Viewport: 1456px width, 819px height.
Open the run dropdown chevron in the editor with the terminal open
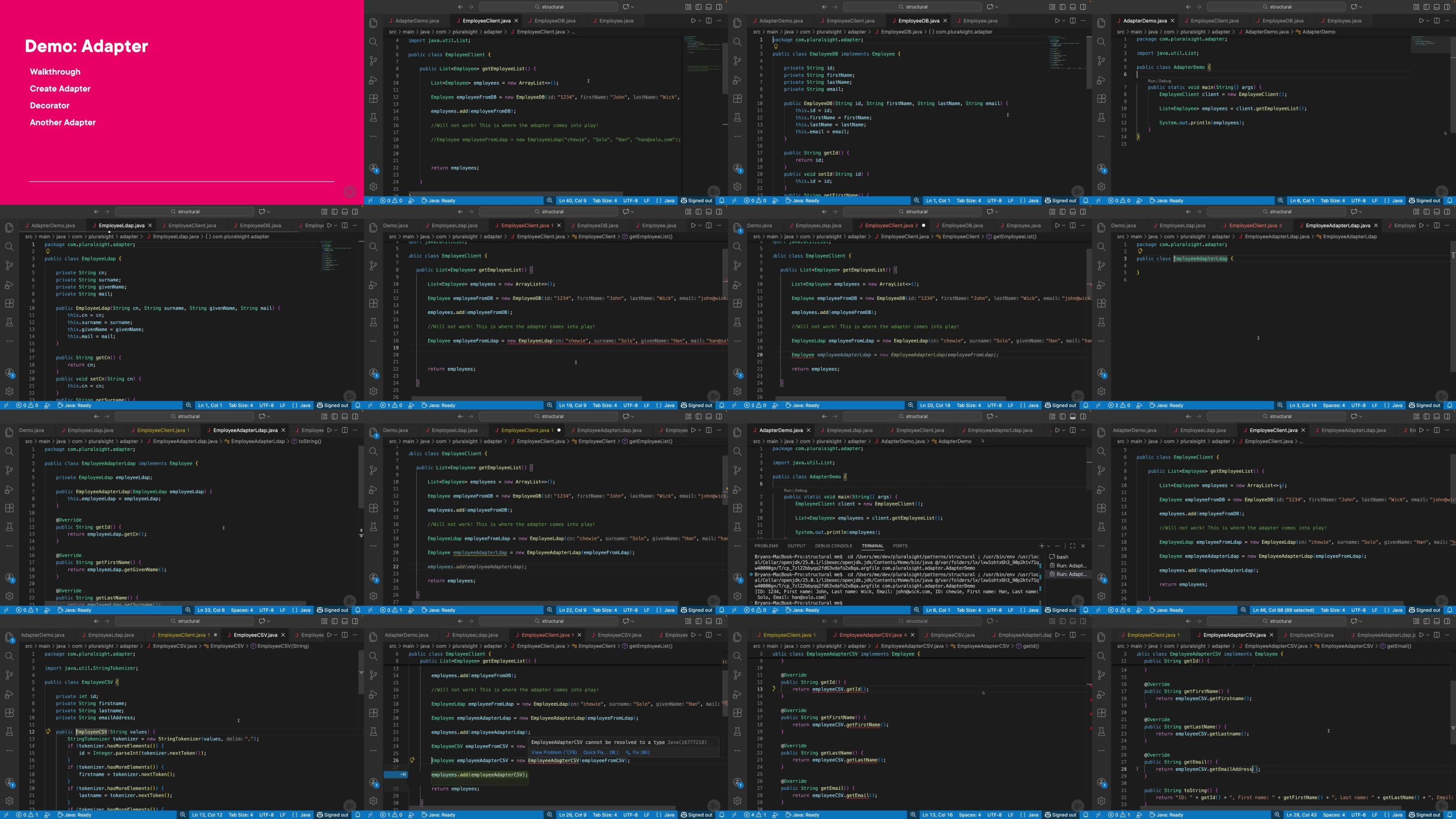click(1064, 430)
